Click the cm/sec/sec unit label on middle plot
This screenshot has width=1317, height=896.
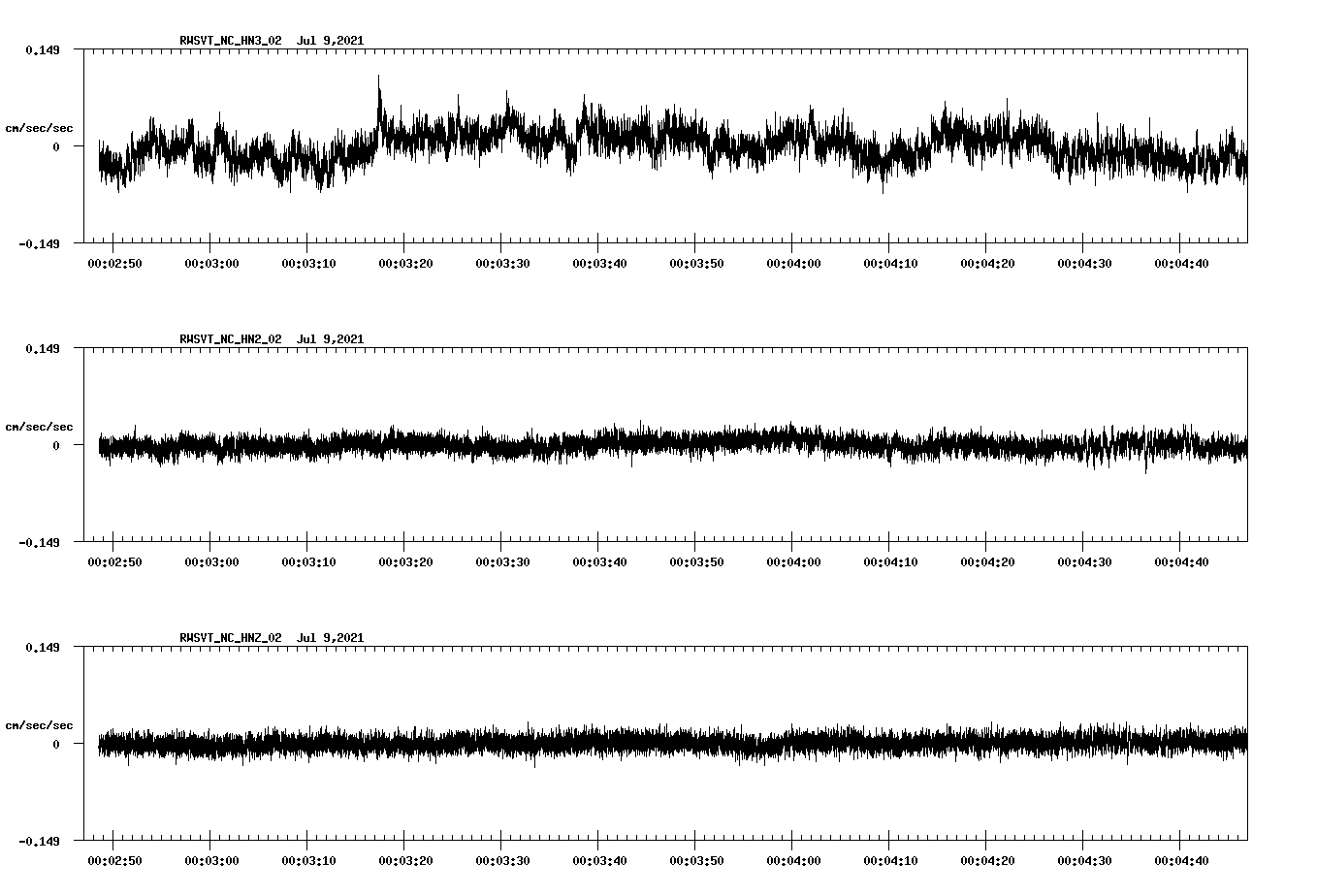coord(40,426)
